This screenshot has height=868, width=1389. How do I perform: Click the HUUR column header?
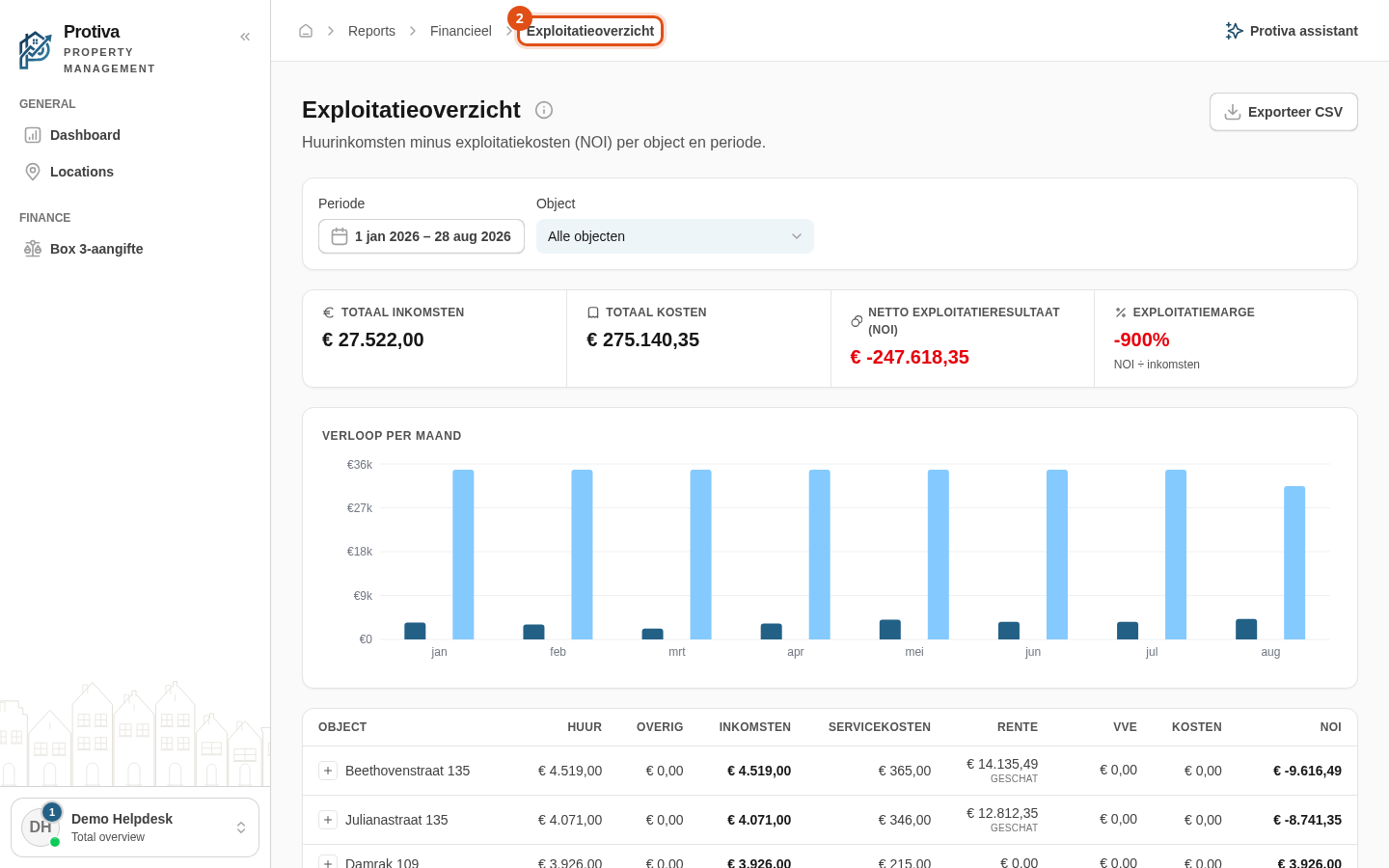pyautogui.click(x=585, y=727)
